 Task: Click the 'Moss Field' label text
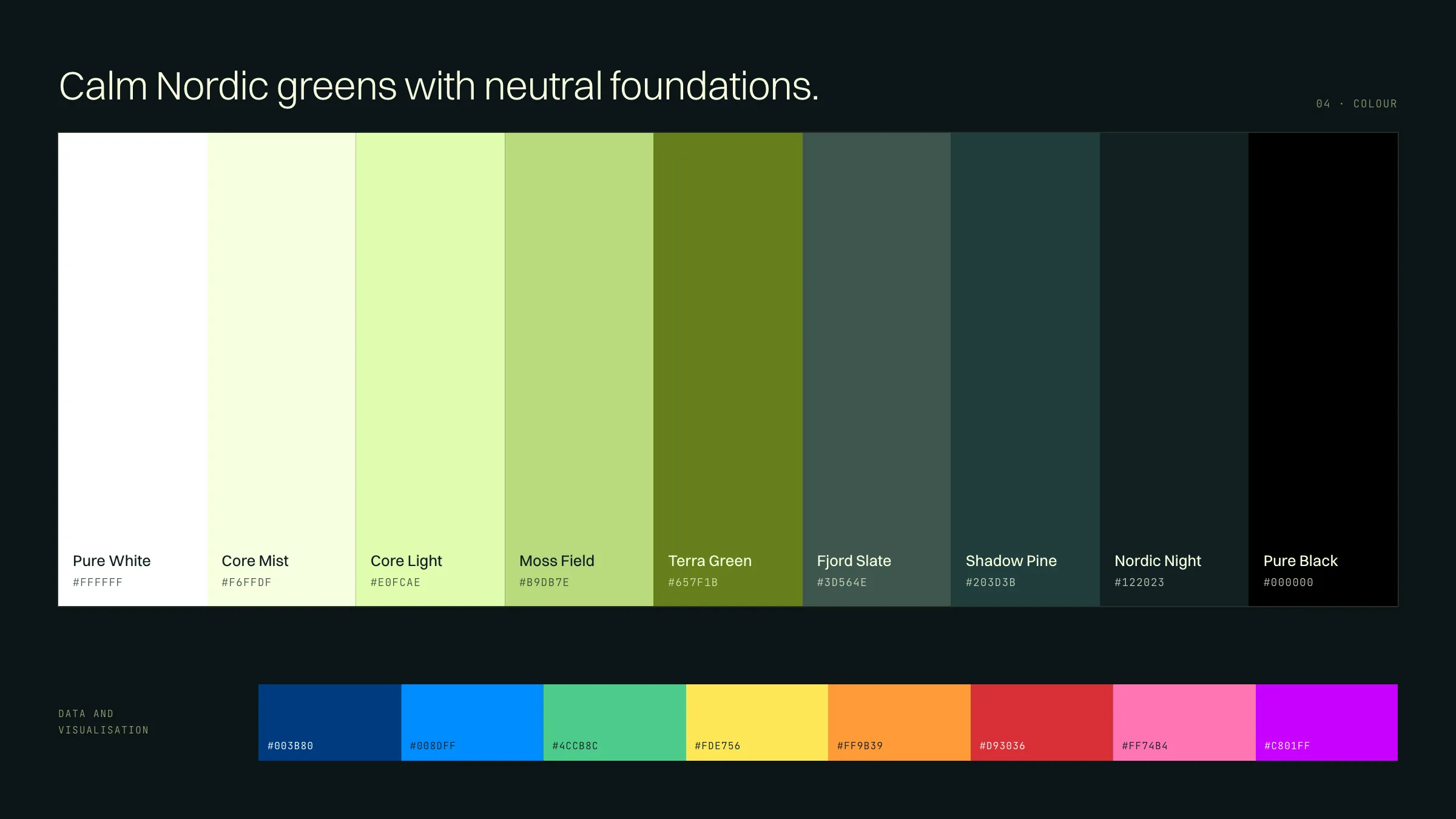557,561
